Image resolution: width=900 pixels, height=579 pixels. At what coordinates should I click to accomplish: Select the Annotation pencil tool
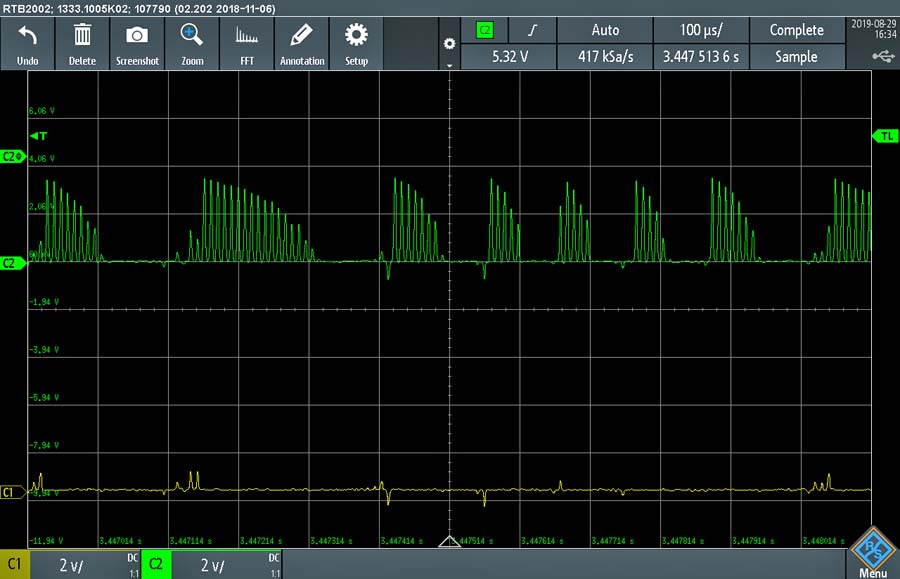[x=302, y=36]
